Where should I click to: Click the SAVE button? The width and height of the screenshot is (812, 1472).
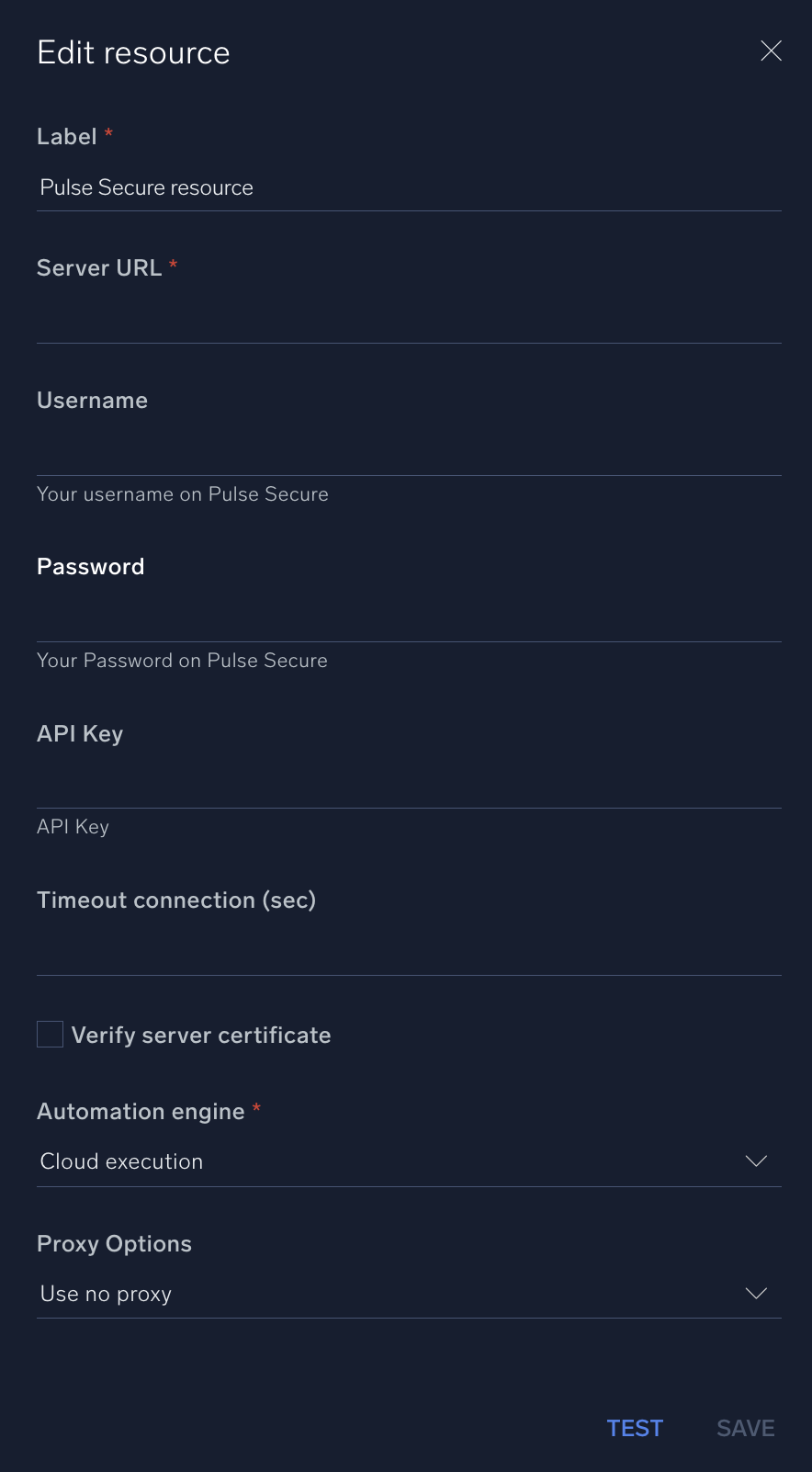pos(745,1428)
